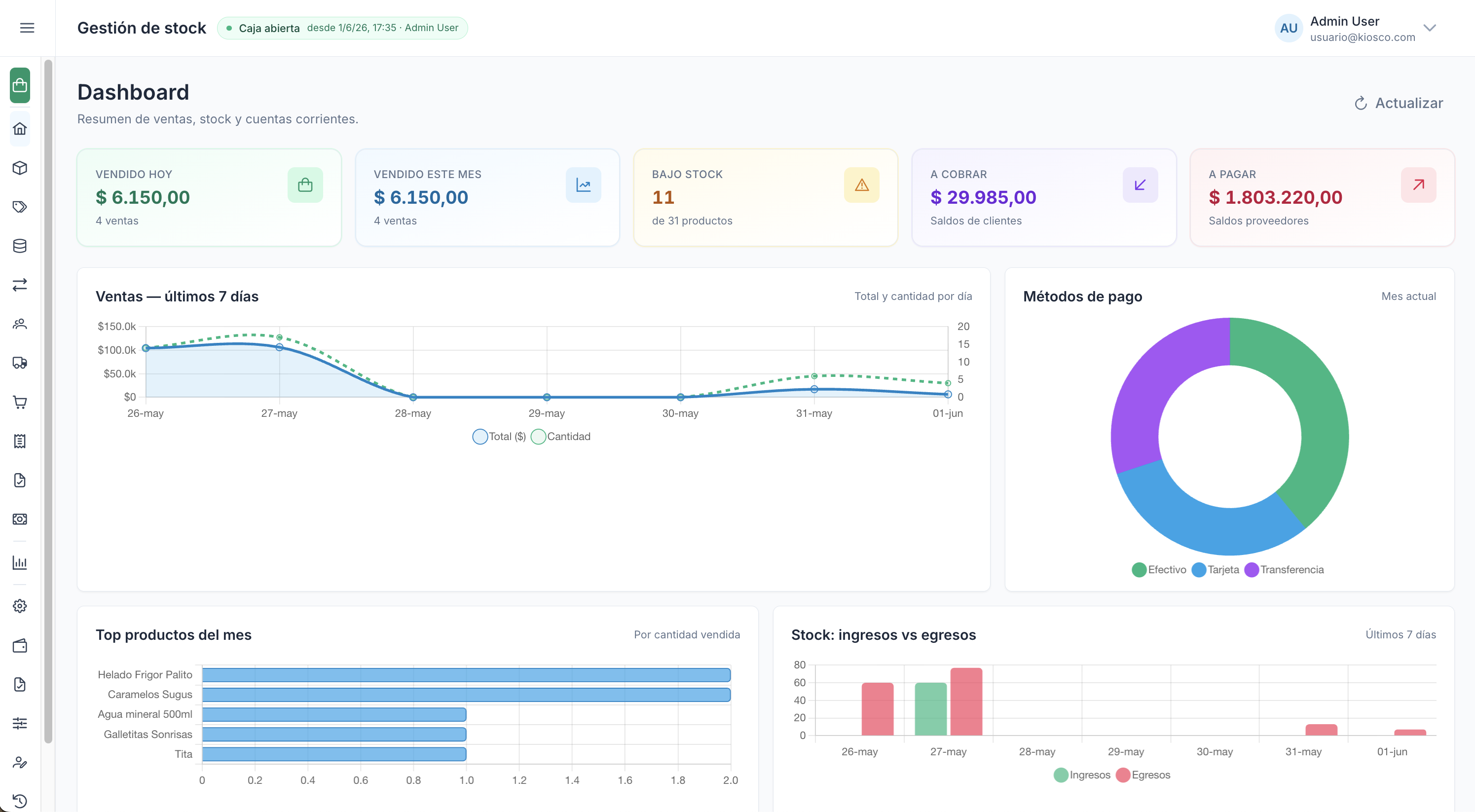Click the 27-may data point on Total line
This screenshot has height=812, width=1475.
pos(279,347)
